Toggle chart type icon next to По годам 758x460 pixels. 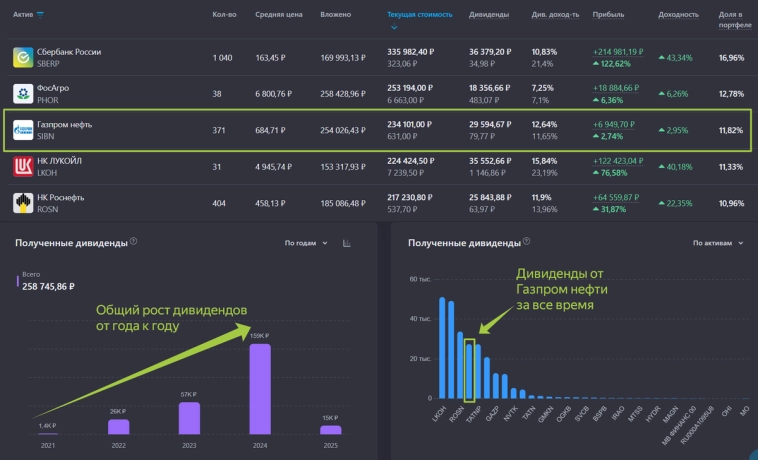(347, 243)
